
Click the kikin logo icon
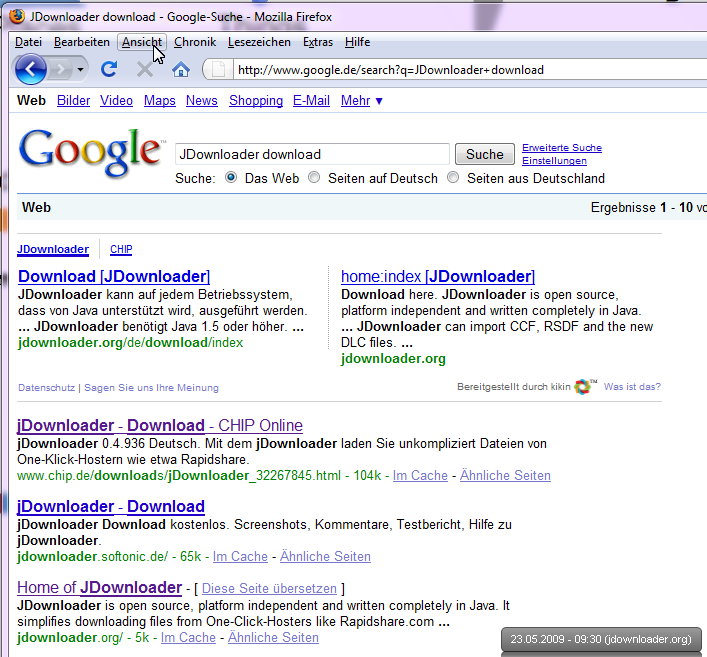(x=583, y=386)
